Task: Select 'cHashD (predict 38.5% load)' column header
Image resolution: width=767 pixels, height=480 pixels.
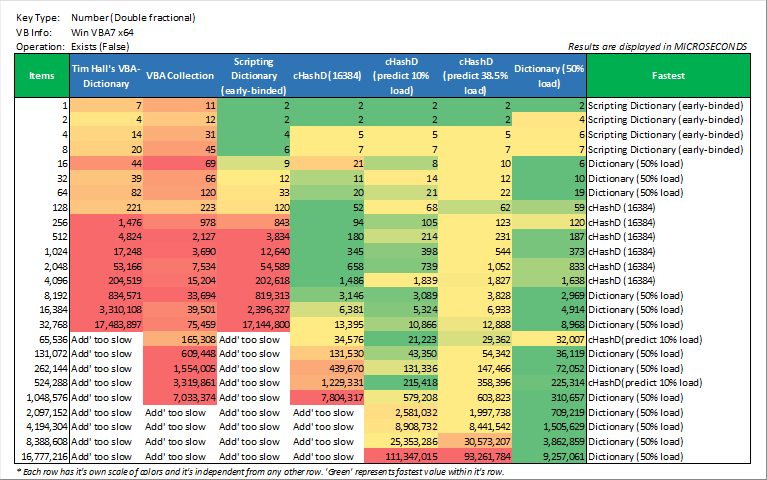Action: (476, 75)
